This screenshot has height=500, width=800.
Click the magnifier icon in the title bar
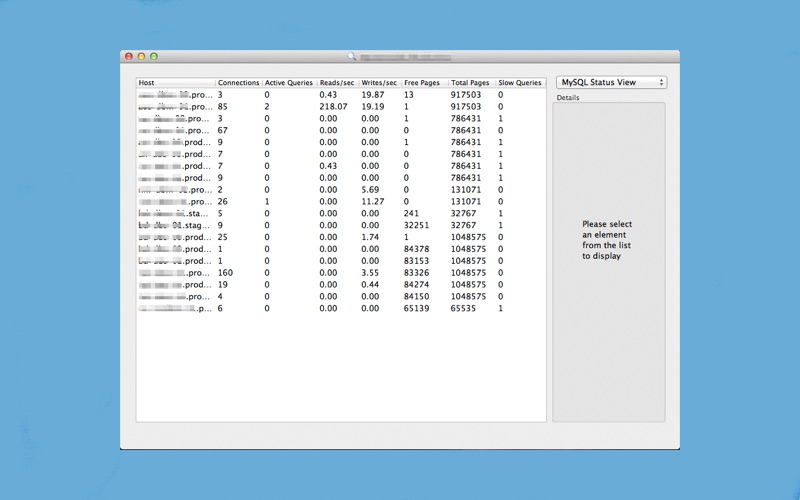(x=352, y=56)
